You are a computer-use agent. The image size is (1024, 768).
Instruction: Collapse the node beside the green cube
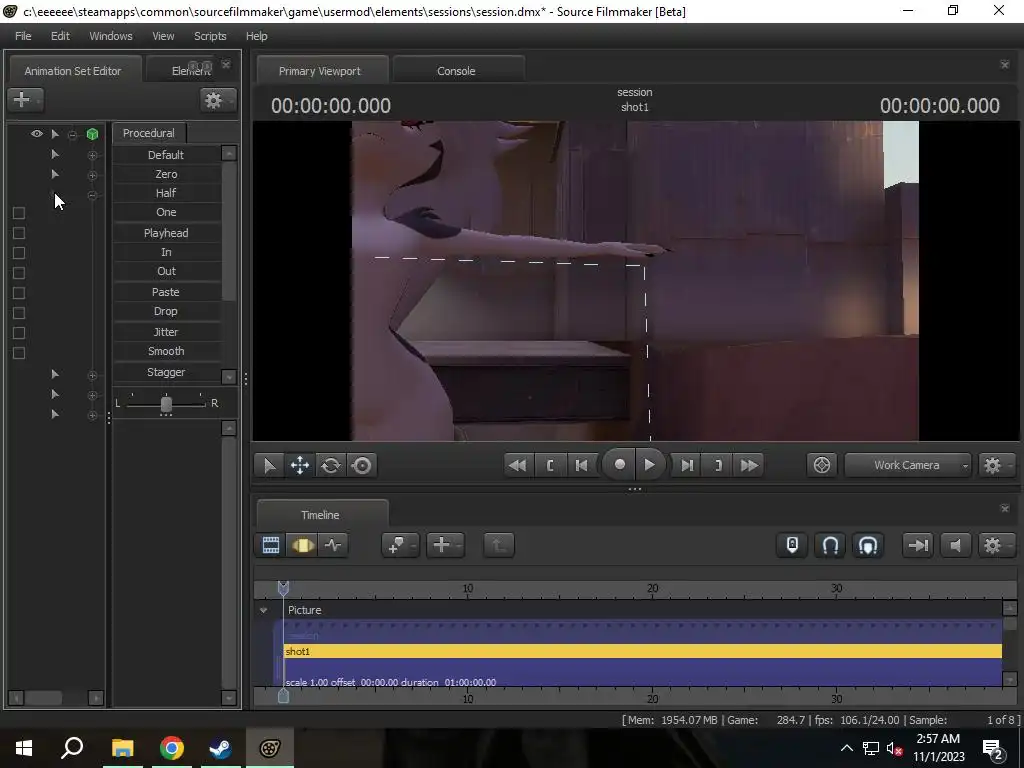click(73, 135)
